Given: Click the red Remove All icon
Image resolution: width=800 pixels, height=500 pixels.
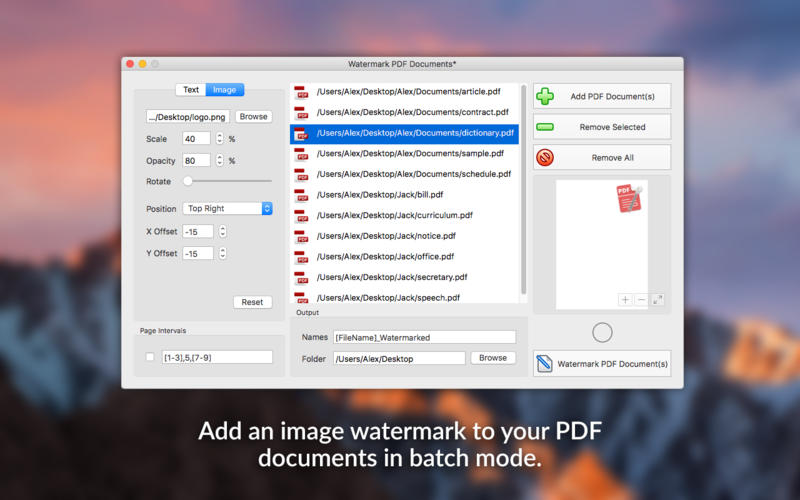Looking at the screenshot, I should coord(545,158).
